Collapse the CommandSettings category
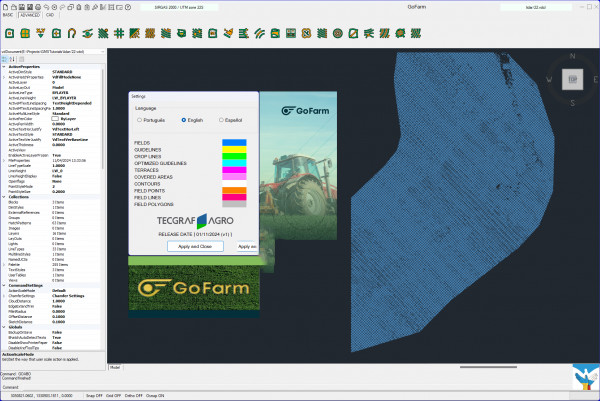This screenshot has height=401, width=600. 4,285
